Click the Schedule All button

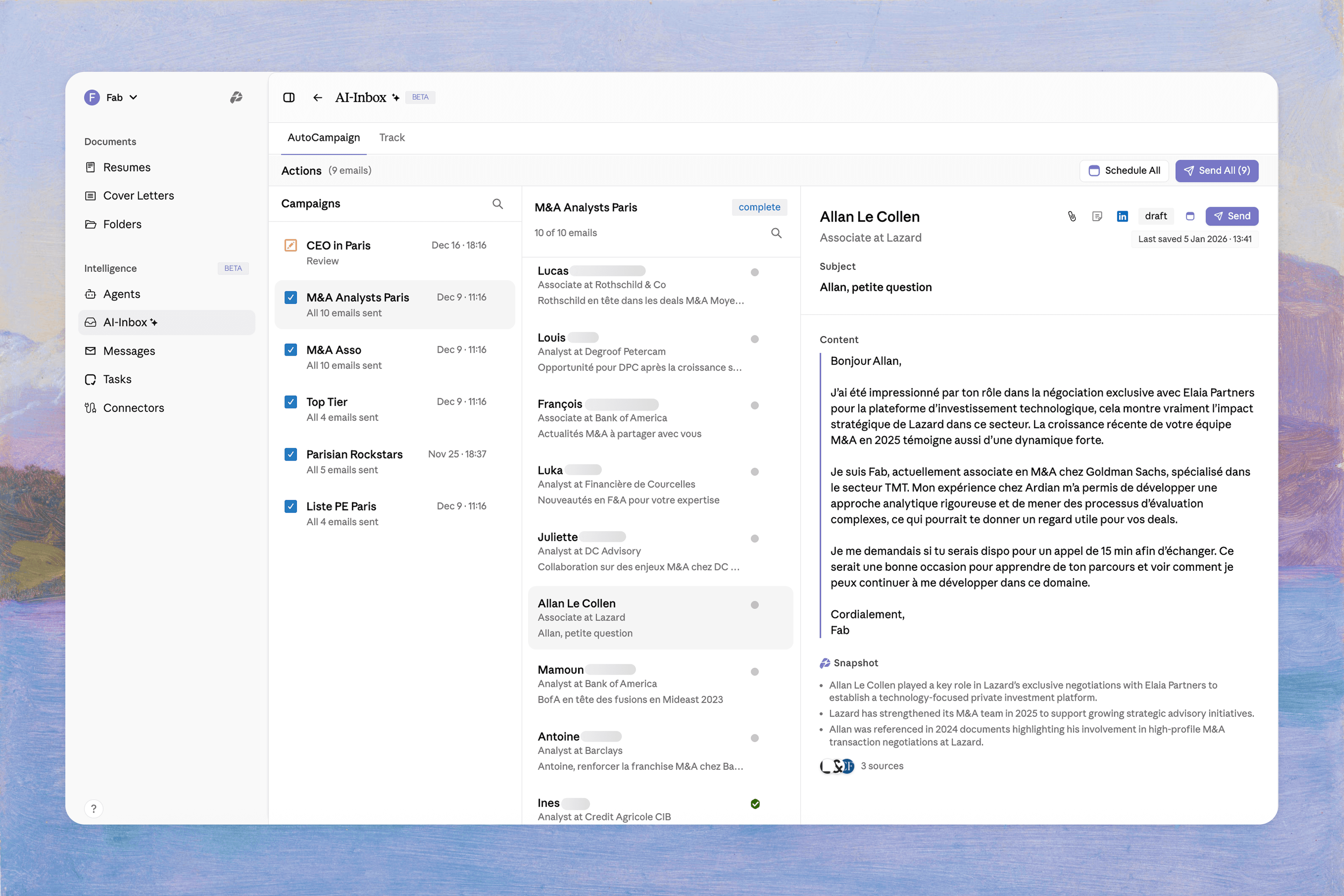pos(1123,170)
